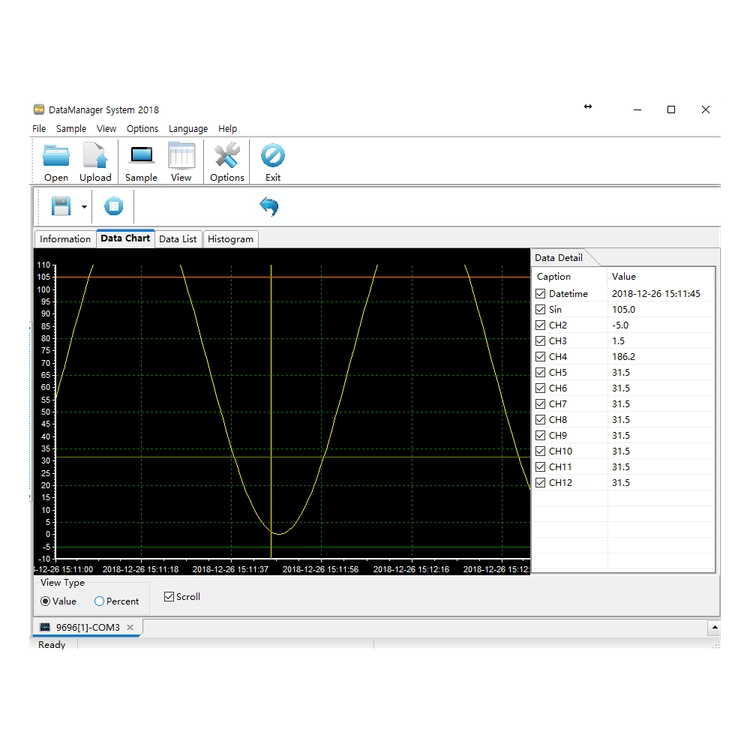Click the 9696[1]-COM3 device icon
Viewport: 750px width, 750px height.
coord(45,627)
